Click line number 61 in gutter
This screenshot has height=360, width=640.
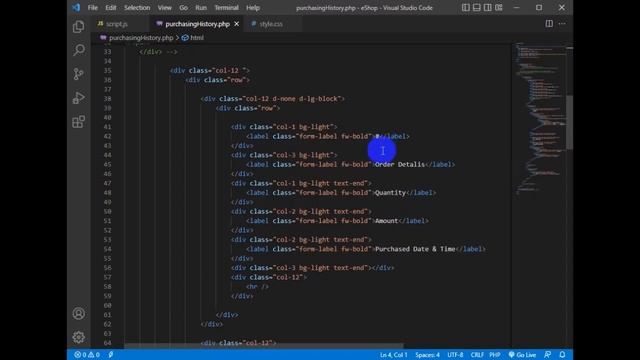coord(107,314)
